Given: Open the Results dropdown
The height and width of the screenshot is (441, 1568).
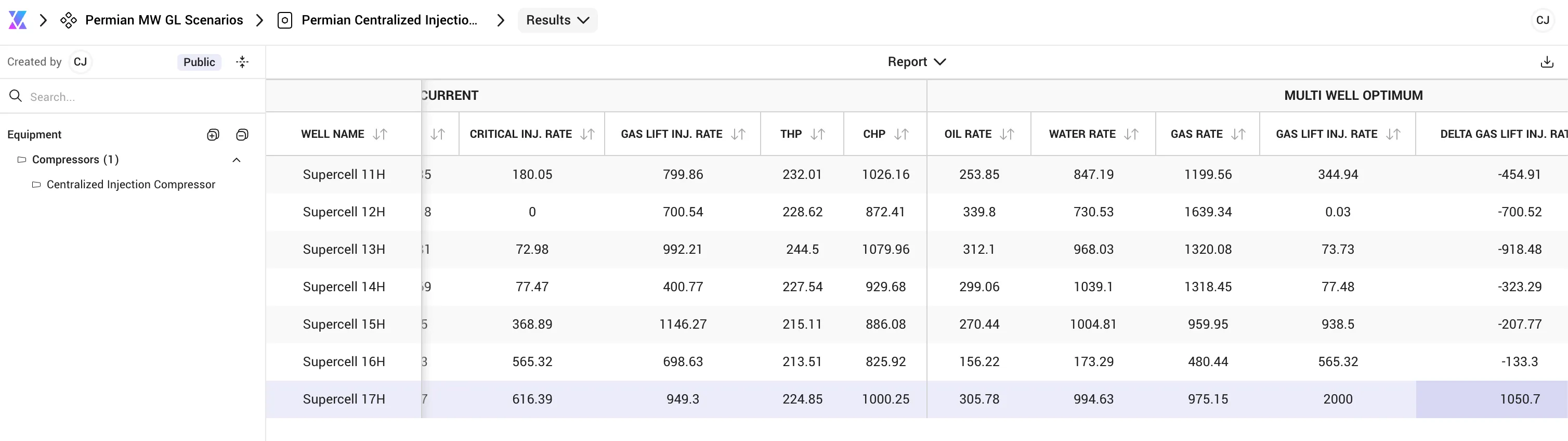Looking at the screenshot, I should pyautogui.click(x=557, y=20).
